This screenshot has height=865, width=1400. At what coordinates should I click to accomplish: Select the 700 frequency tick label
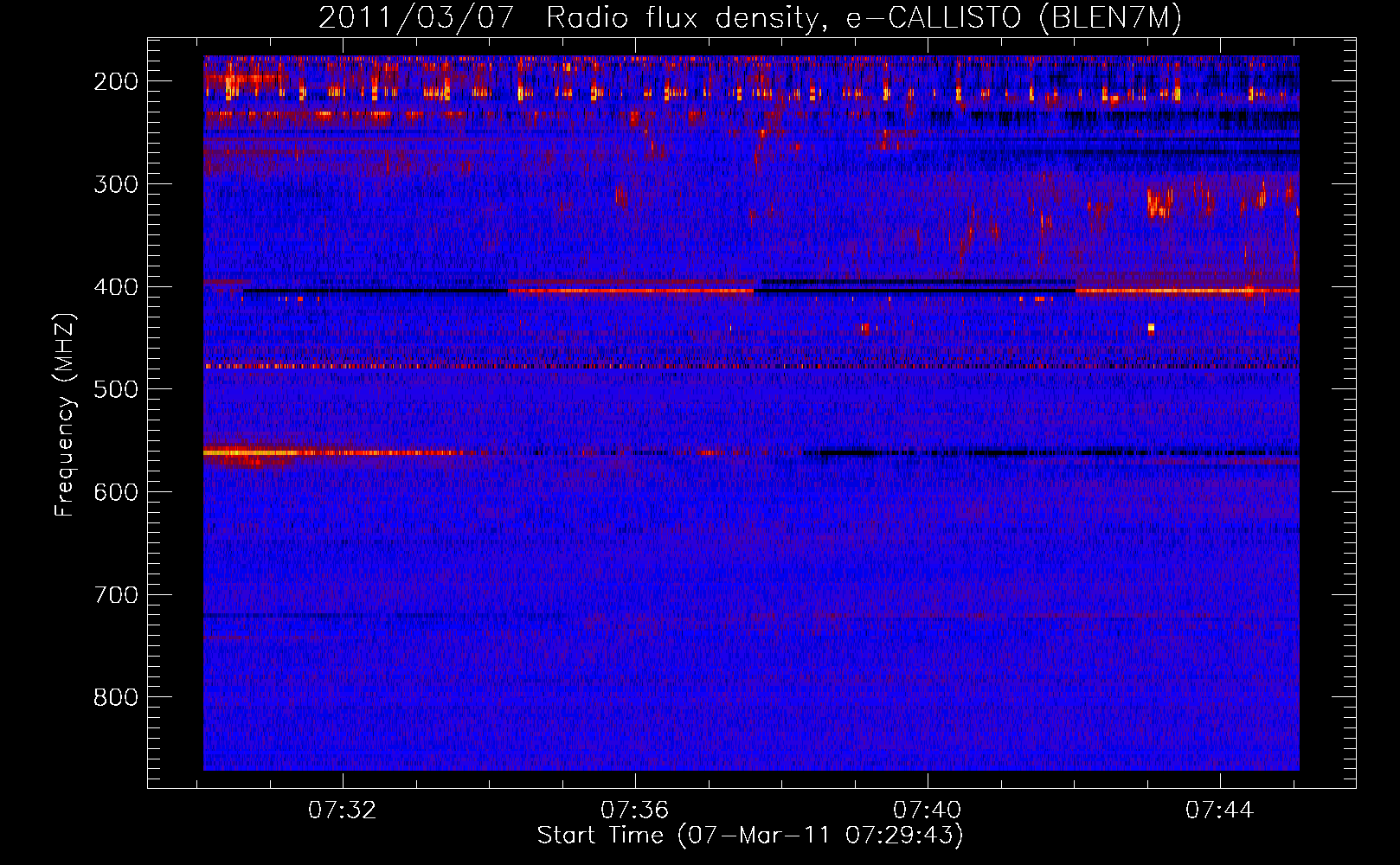coord(116,595)
